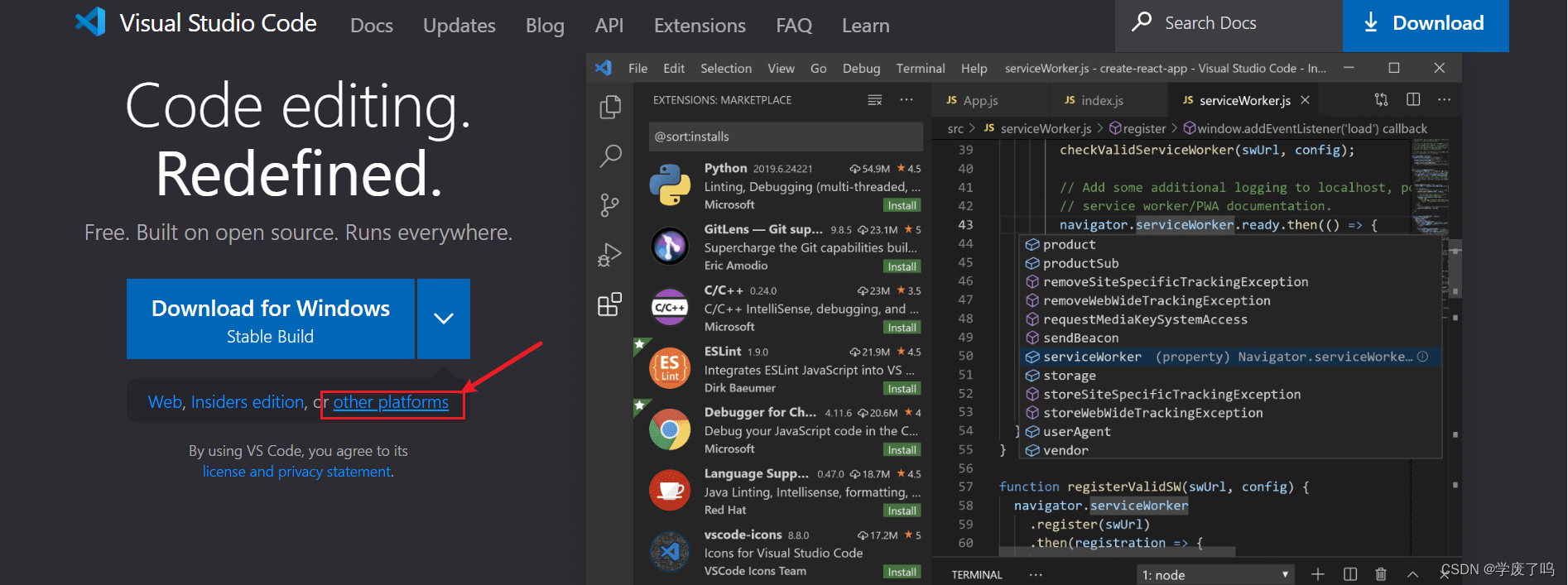Screen dimensions: 1568x585
Task: Click the @sort:installs search field
Action: pyautogui.click(x=786, y=137)
